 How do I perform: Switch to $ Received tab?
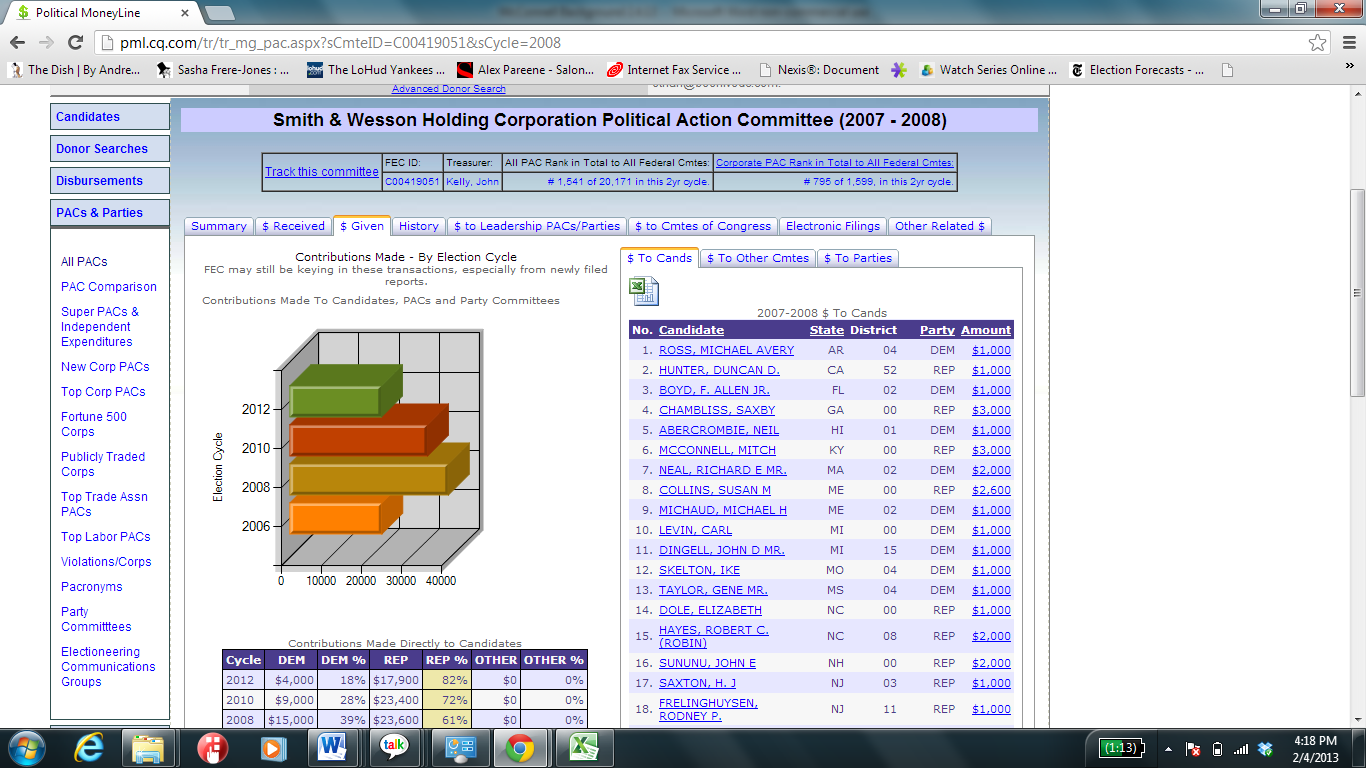(x=293, y=226)
